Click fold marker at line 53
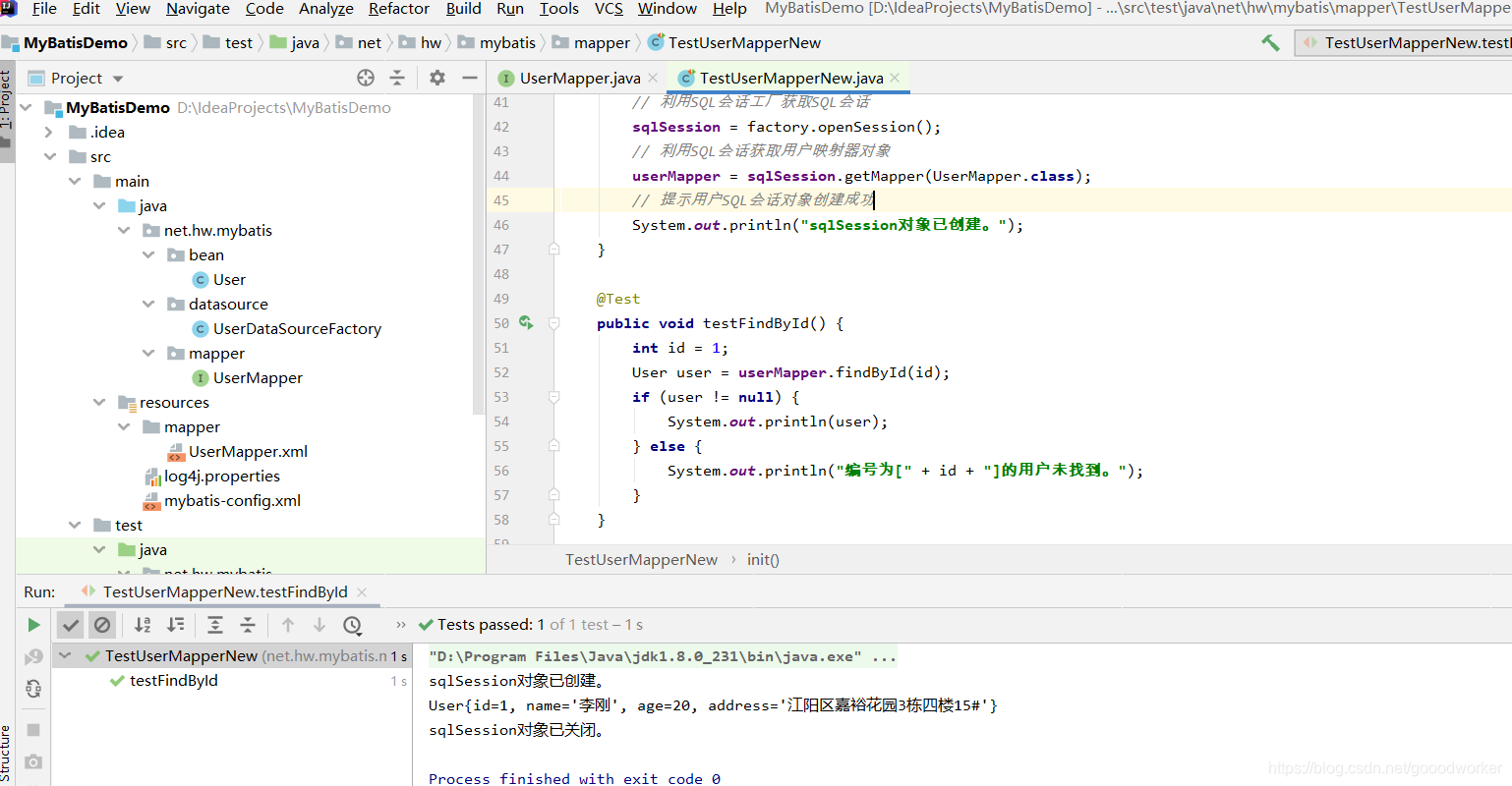The image size is (1512, 786). click(x=554, y=397)
